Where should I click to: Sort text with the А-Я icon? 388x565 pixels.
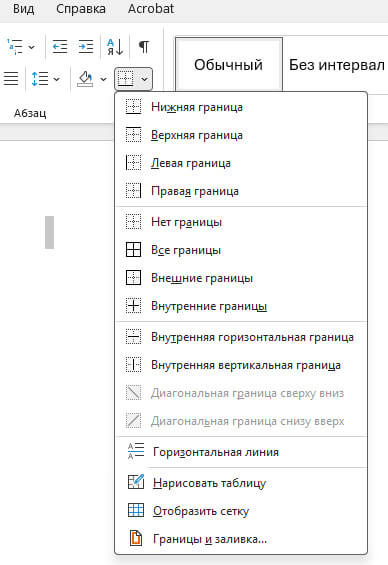point(115,47)
